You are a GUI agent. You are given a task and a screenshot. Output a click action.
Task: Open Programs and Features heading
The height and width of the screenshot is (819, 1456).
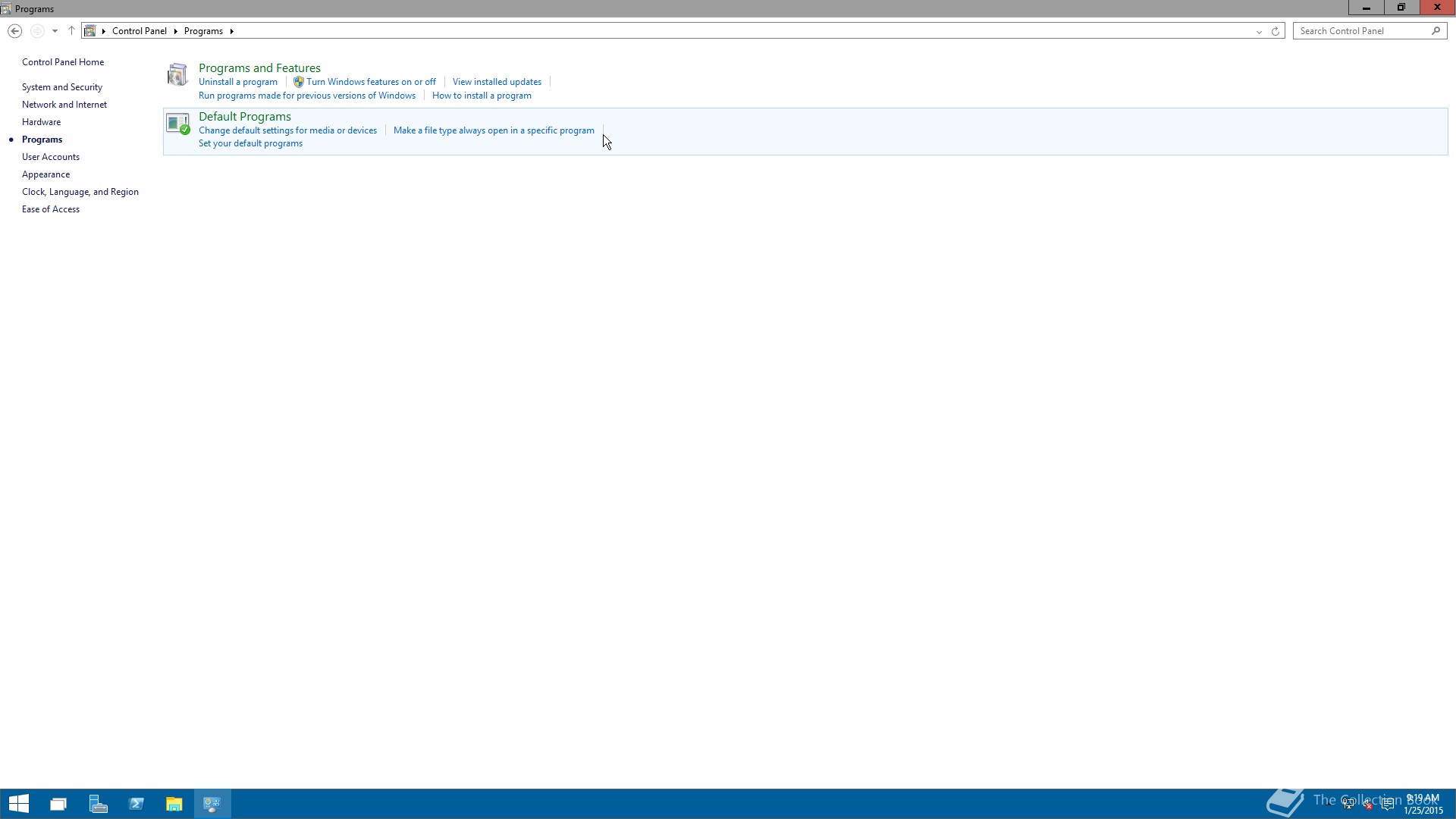(259, 68)
